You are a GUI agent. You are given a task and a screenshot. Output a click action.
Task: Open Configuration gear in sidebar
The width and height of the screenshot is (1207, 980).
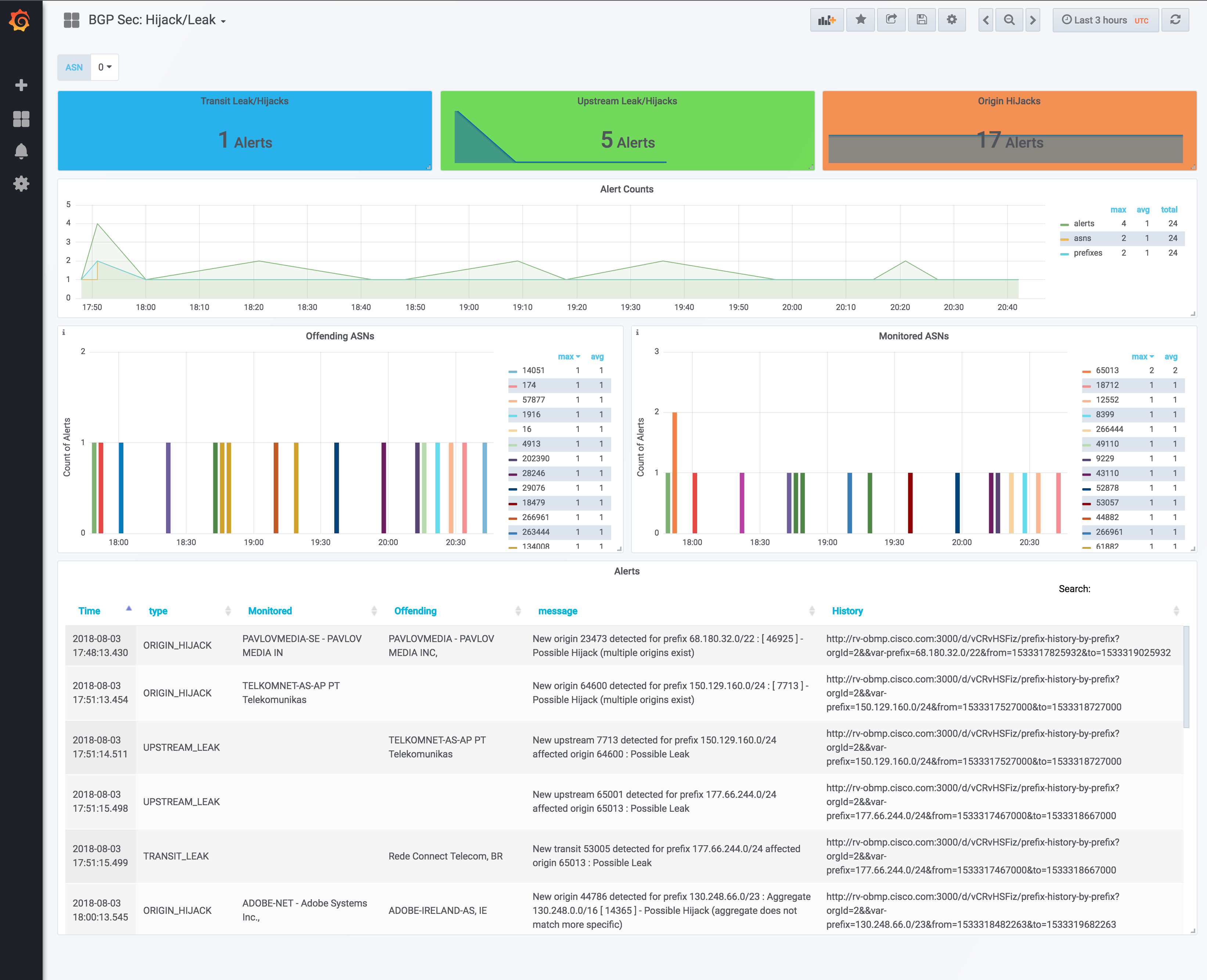pyautogui.click(x=21, y=183)
